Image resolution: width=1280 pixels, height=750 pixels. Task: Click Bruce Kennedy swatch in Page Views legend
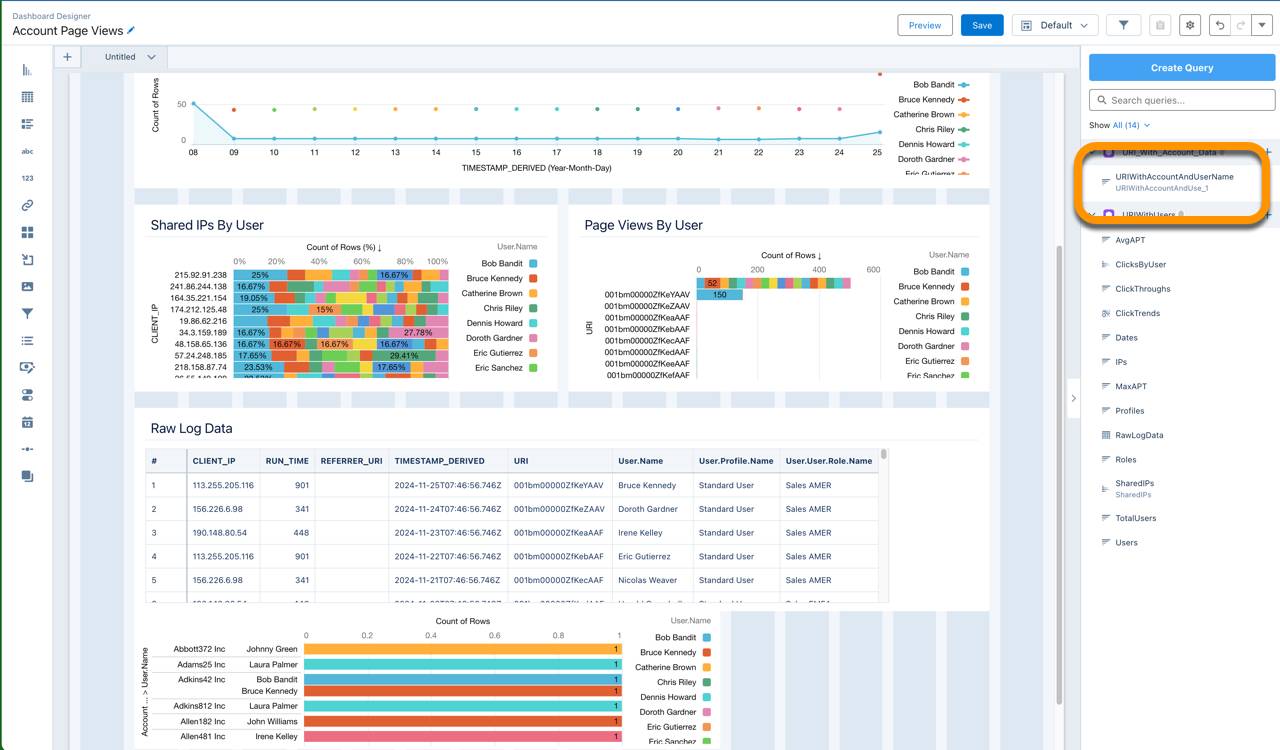click(965, 286)
